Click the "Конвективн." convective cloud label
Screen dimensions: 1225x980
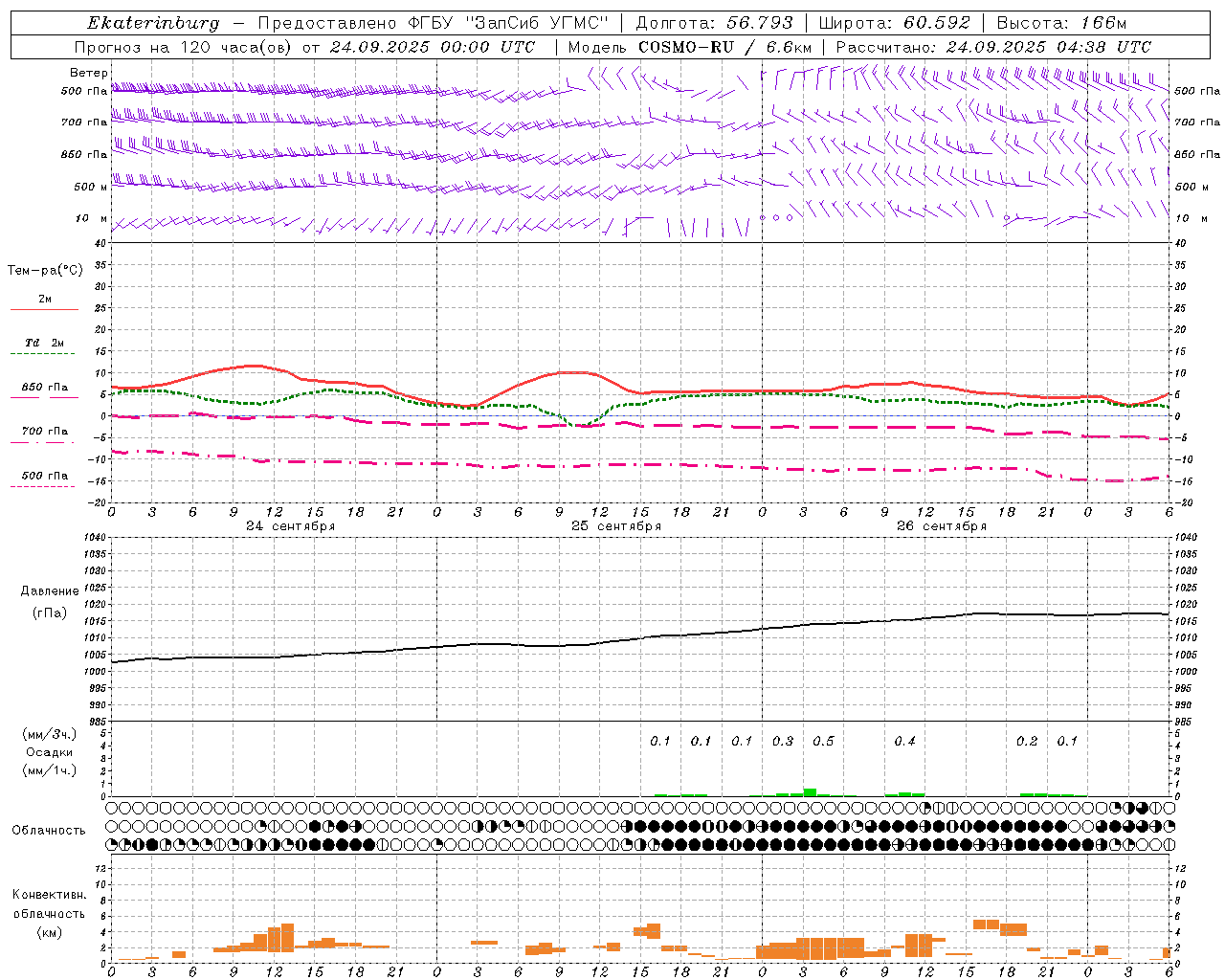pos(49,895)
